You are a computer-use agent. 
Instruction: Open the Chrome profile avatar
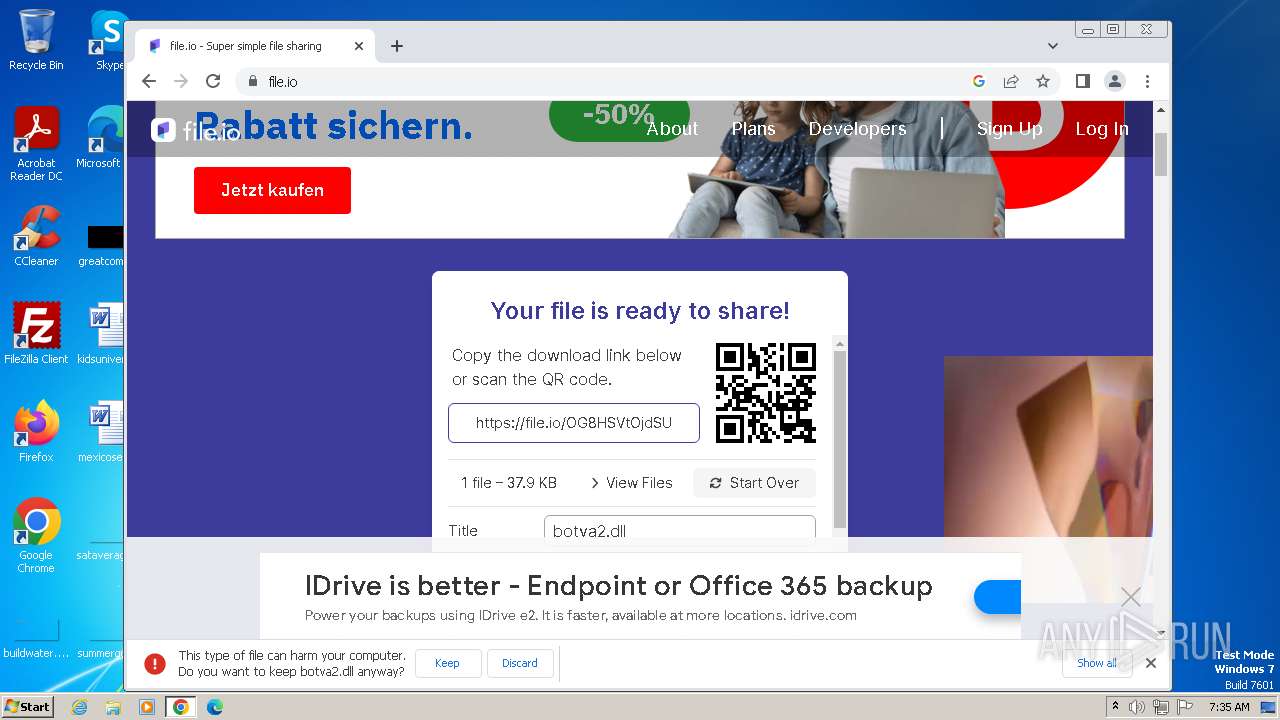click(1114, 81)
